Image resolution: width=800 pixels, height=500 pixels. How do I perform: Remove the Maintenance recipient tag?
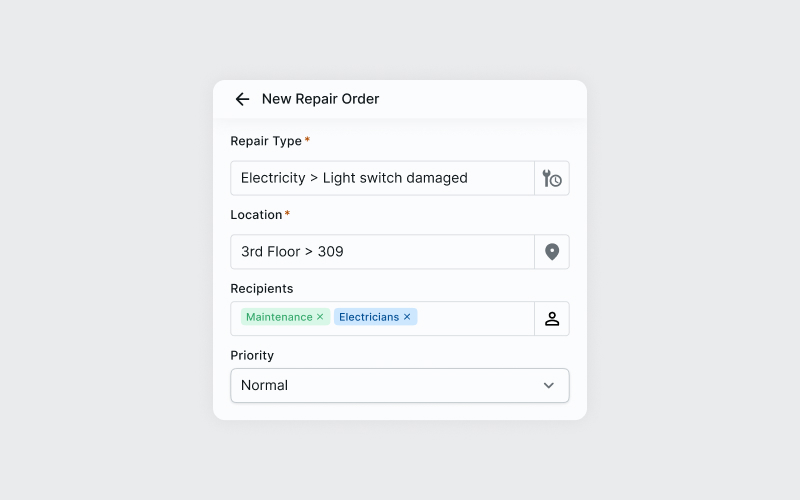click(x=320, y=317)
